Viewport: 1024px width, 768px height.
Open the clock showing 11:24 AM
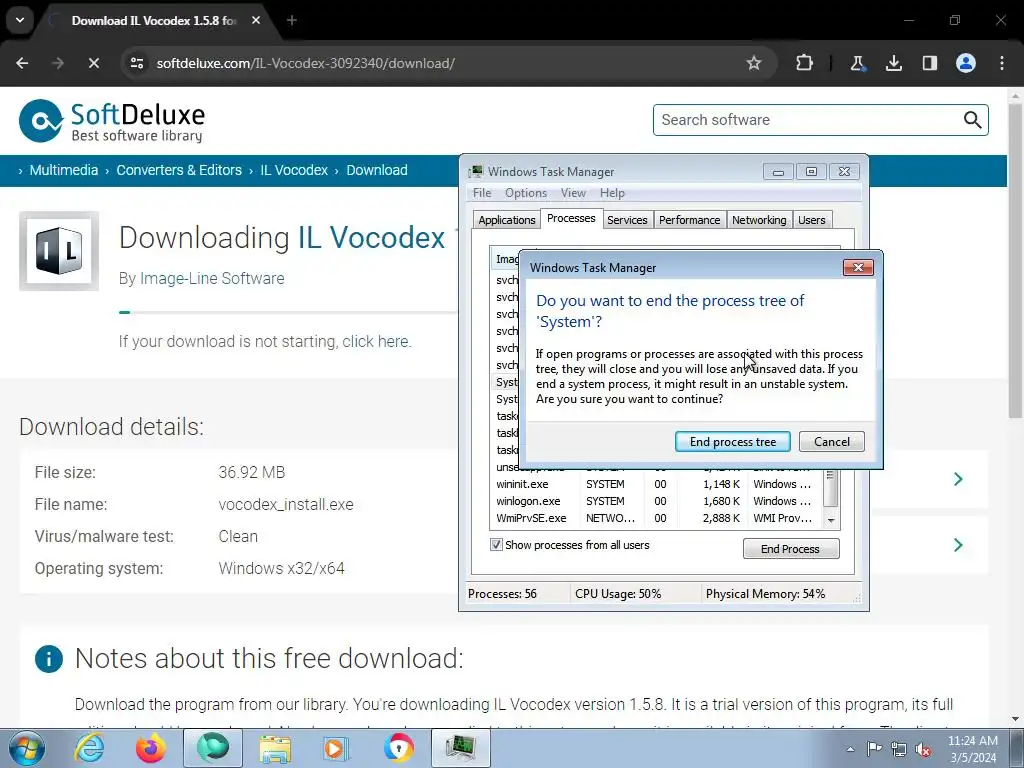pyautogui.click(x=972, y=749)
